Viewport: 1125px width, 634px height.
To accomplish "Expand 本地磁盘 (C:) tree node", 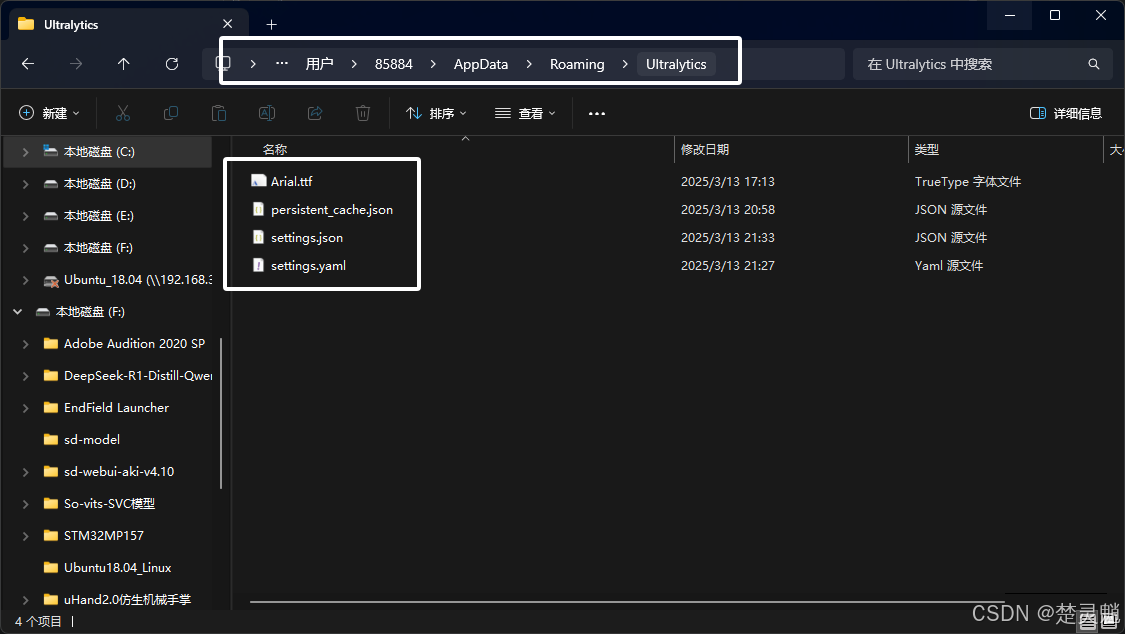I will (x=25, y=151).
